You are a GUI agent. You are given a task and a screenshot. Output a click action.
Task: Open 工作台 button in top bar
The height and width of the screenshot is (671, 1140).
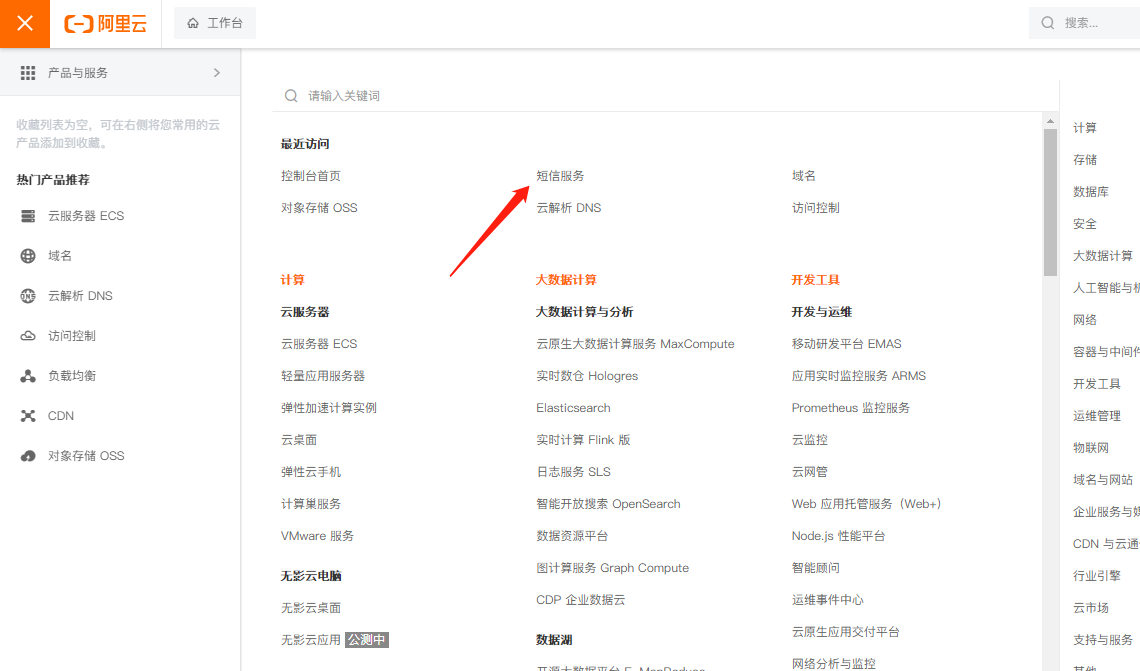tap(214, 23)
